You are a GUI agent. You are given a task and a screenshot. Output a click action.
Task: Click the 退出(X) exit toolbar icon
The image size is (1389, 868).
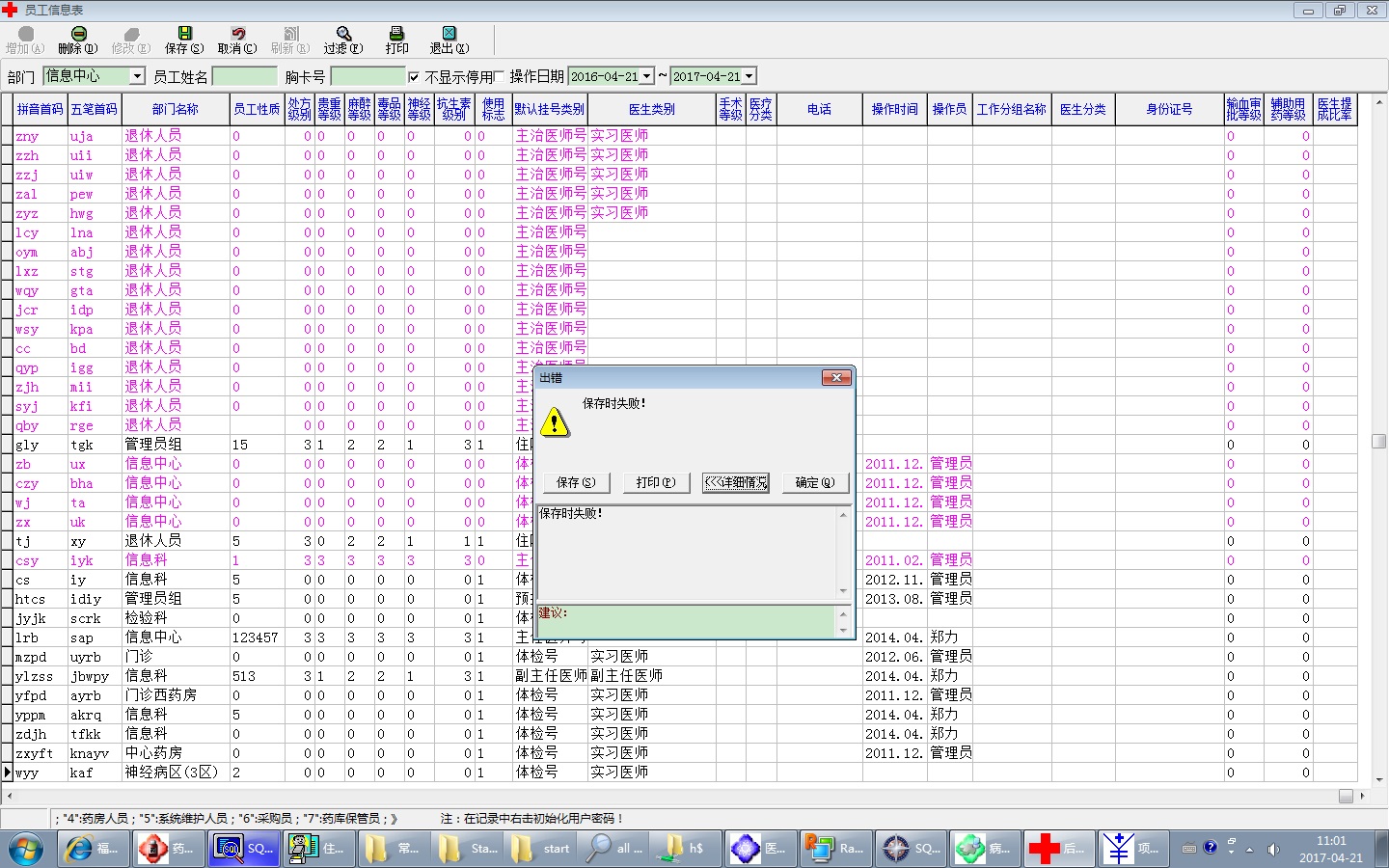click(x=449, y=40)
